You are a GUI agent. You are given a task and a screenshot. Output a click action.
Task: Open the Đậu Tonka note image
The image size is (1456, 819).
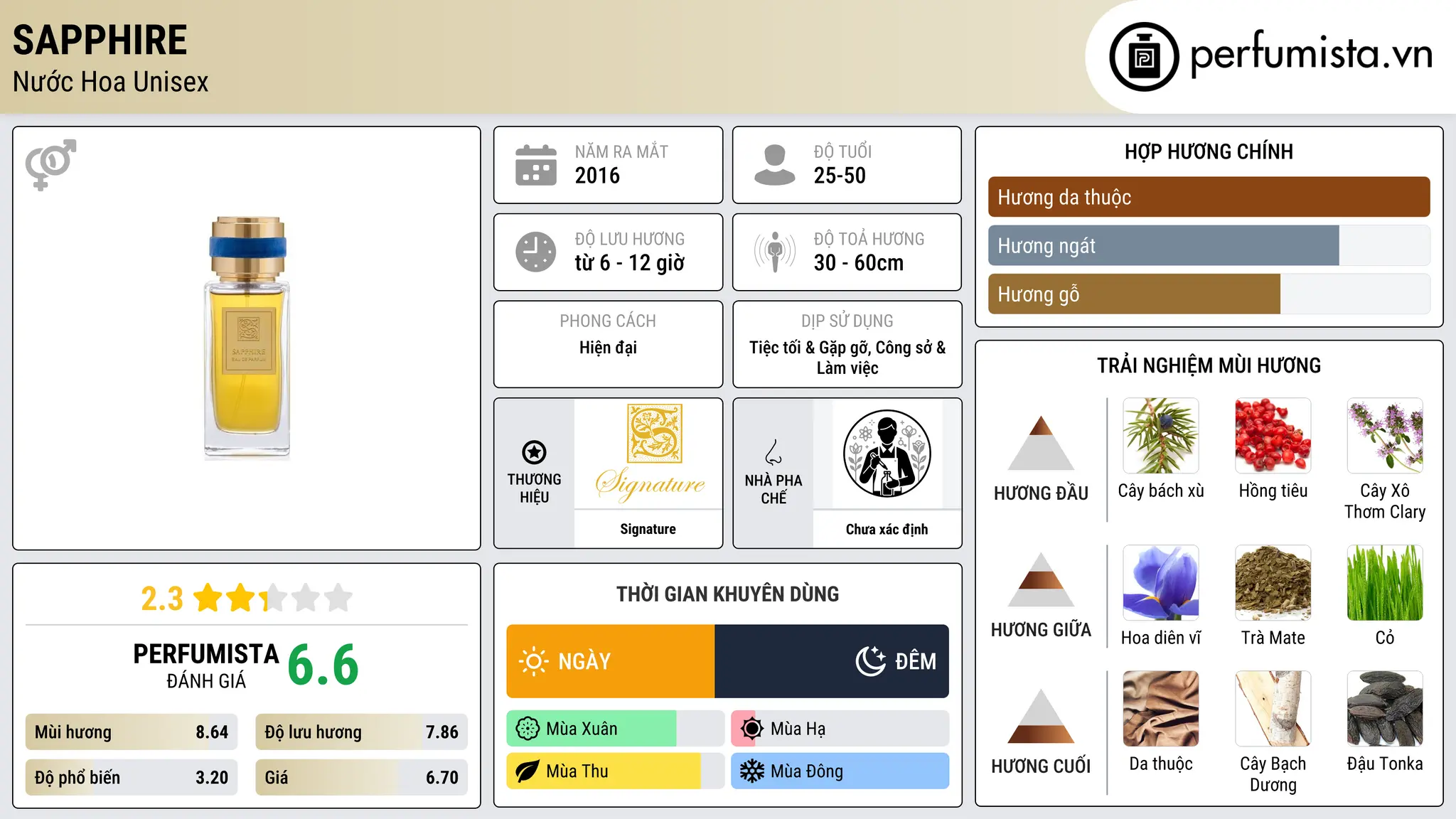click(1385, 709)
